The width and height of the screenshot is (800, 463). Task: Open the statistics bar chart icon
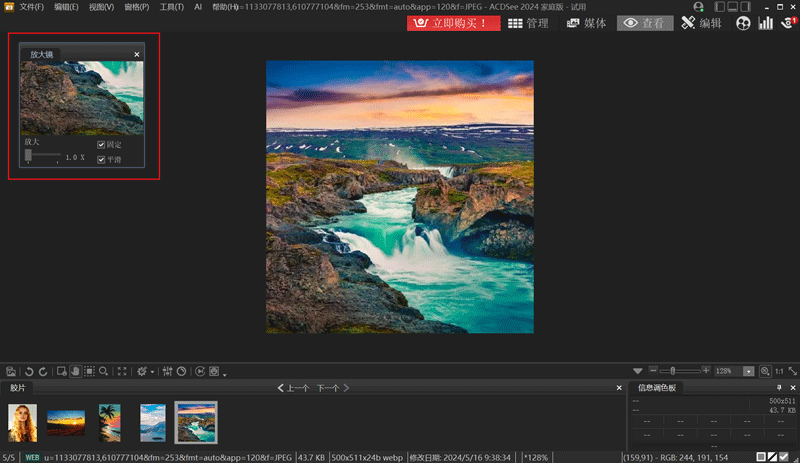(x=765, y=23)
